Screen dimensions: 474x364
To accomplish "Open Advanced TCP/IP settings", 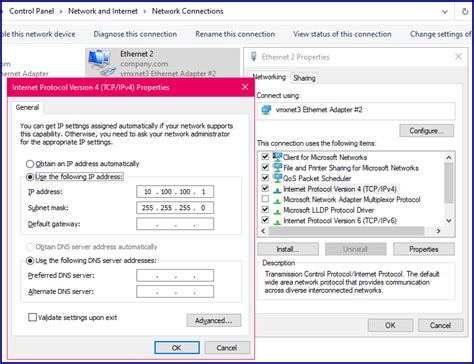I will point(214,320).
